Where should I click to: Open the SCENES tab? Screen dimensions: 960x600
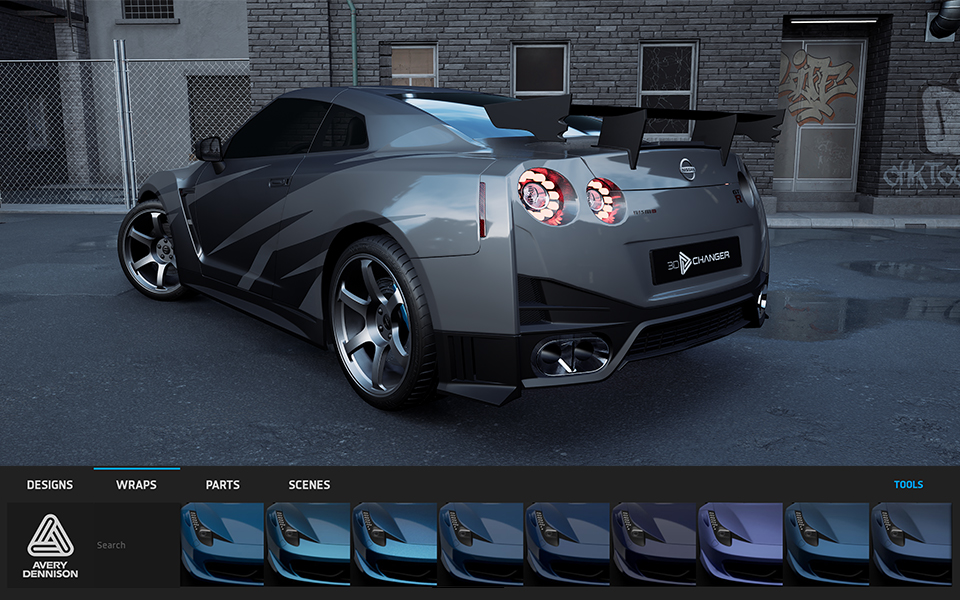[309, 484]
